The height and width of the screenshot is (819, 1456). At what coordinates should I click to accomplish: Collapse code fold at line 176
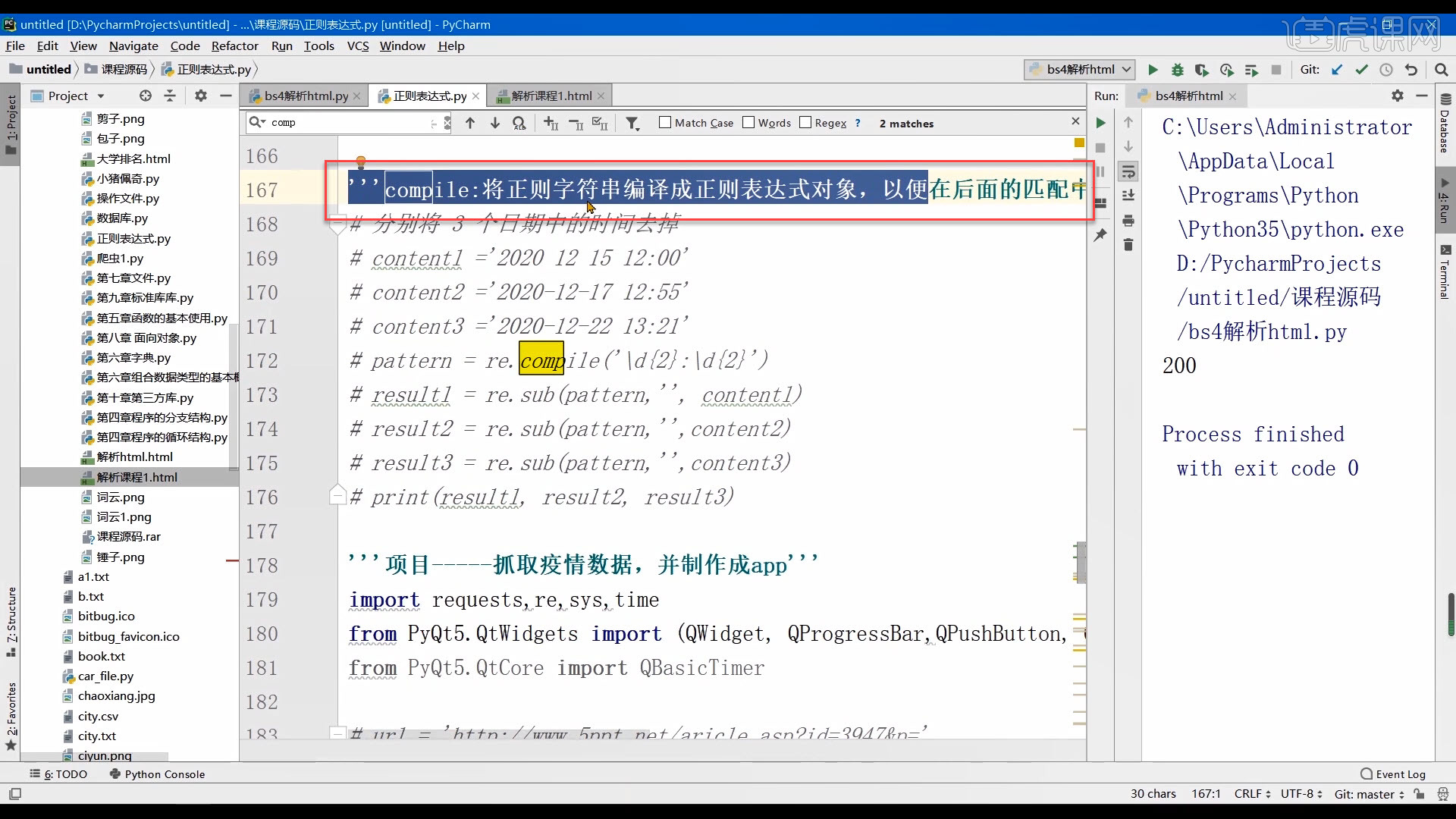tap(338, 497)
